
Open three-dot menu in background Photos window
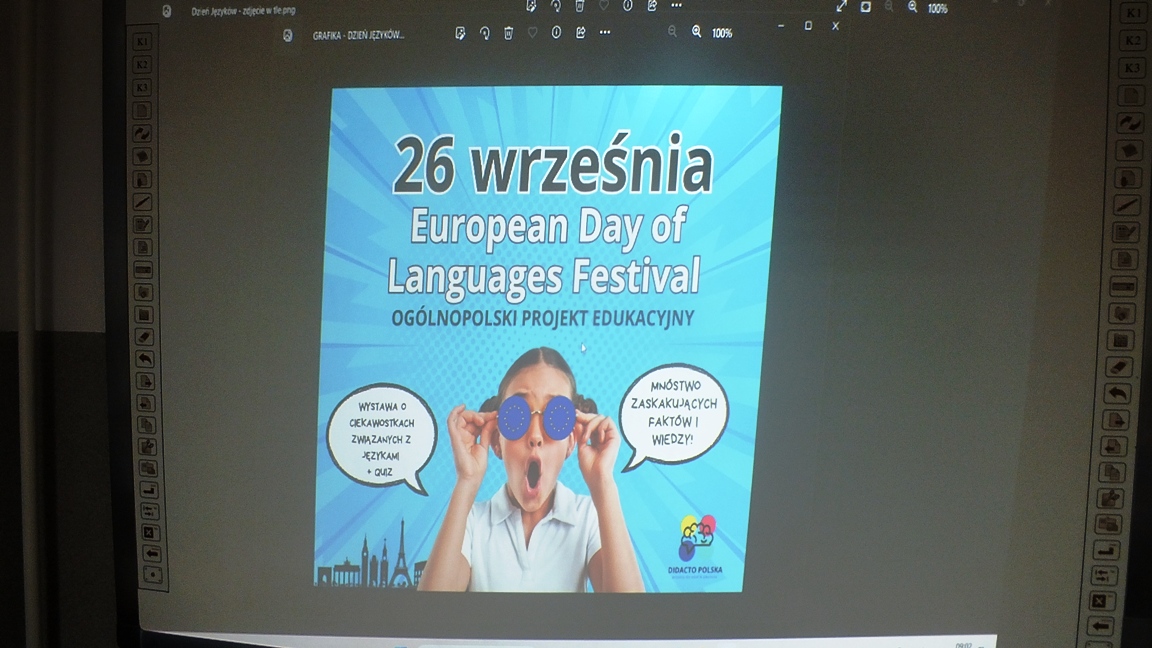click(677, 5)
